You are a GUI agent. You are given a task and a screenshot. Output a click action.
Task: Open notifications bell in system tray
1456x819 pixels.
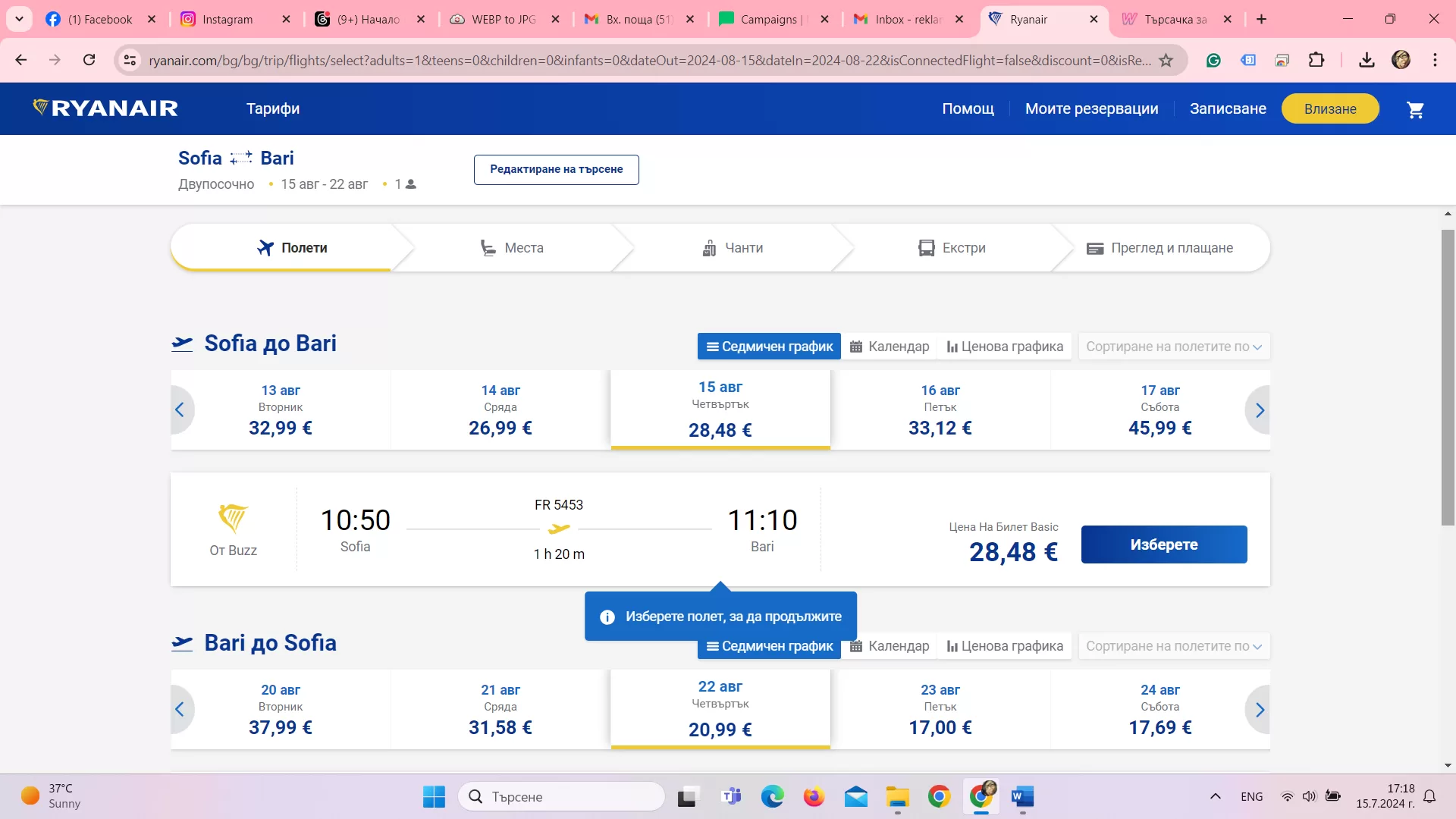(1429, 796)
